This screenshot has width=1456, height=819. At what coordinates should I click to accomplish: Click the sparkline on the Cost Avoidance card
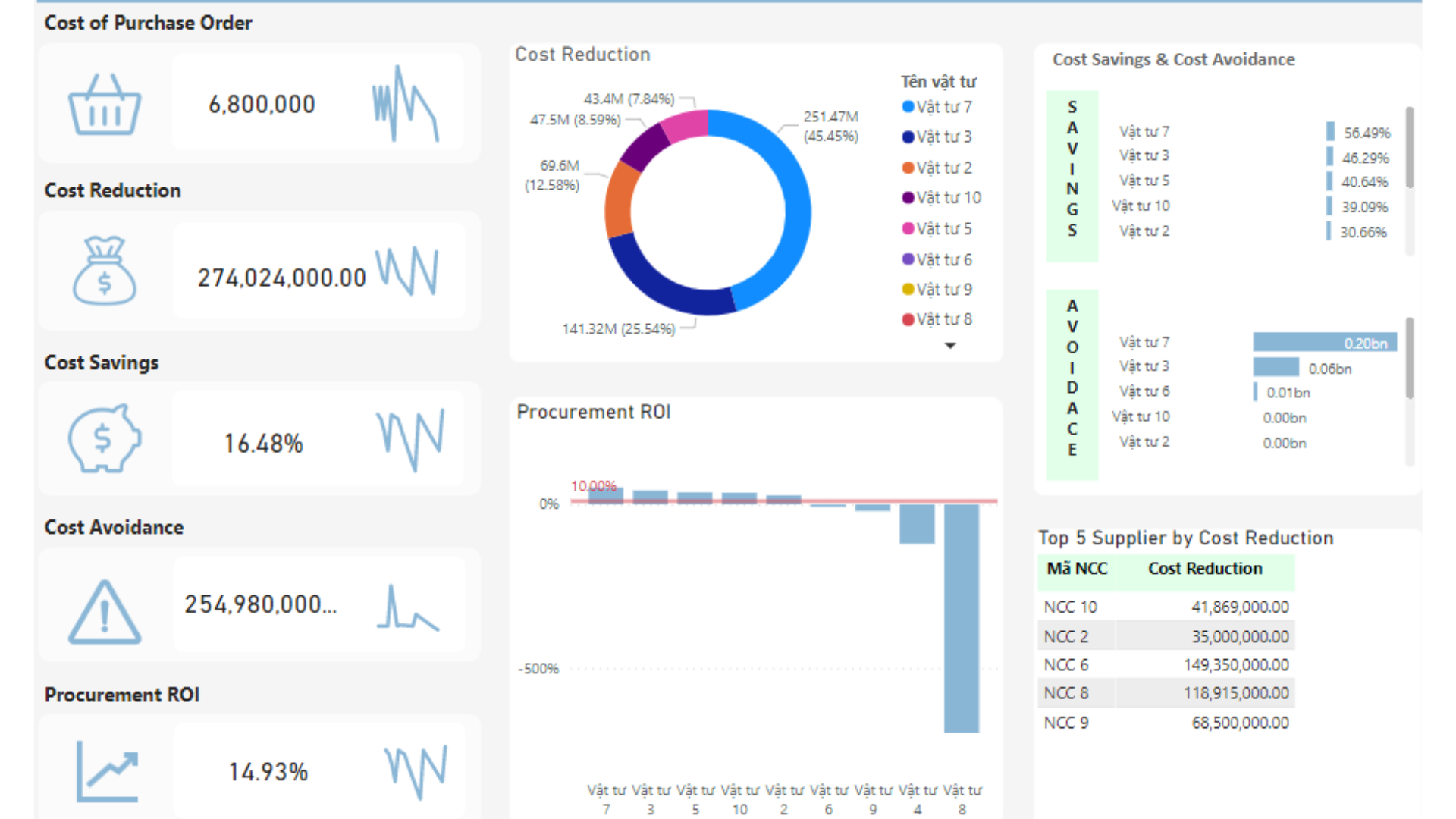[x=409, y=607]
